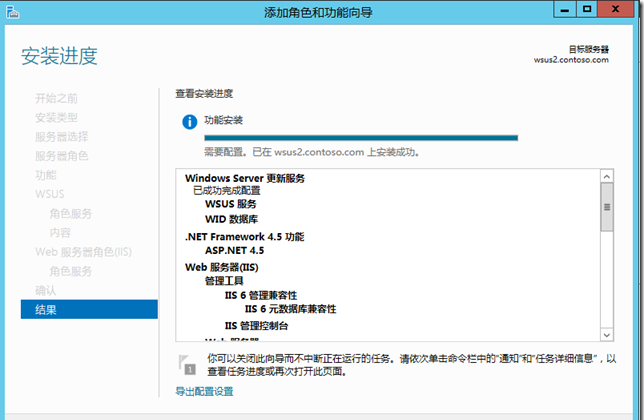Click the 查看安装进度 heading
The height and width of the screenshot is (420, 644).
click(x=204, y=94)
